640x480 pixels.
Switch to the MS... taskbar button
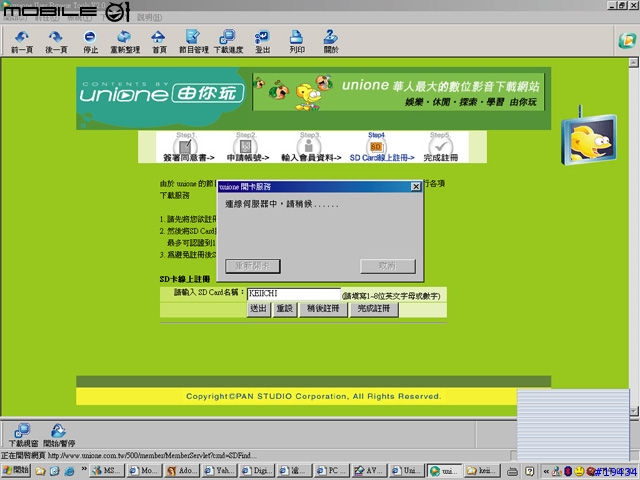(107, 471)
